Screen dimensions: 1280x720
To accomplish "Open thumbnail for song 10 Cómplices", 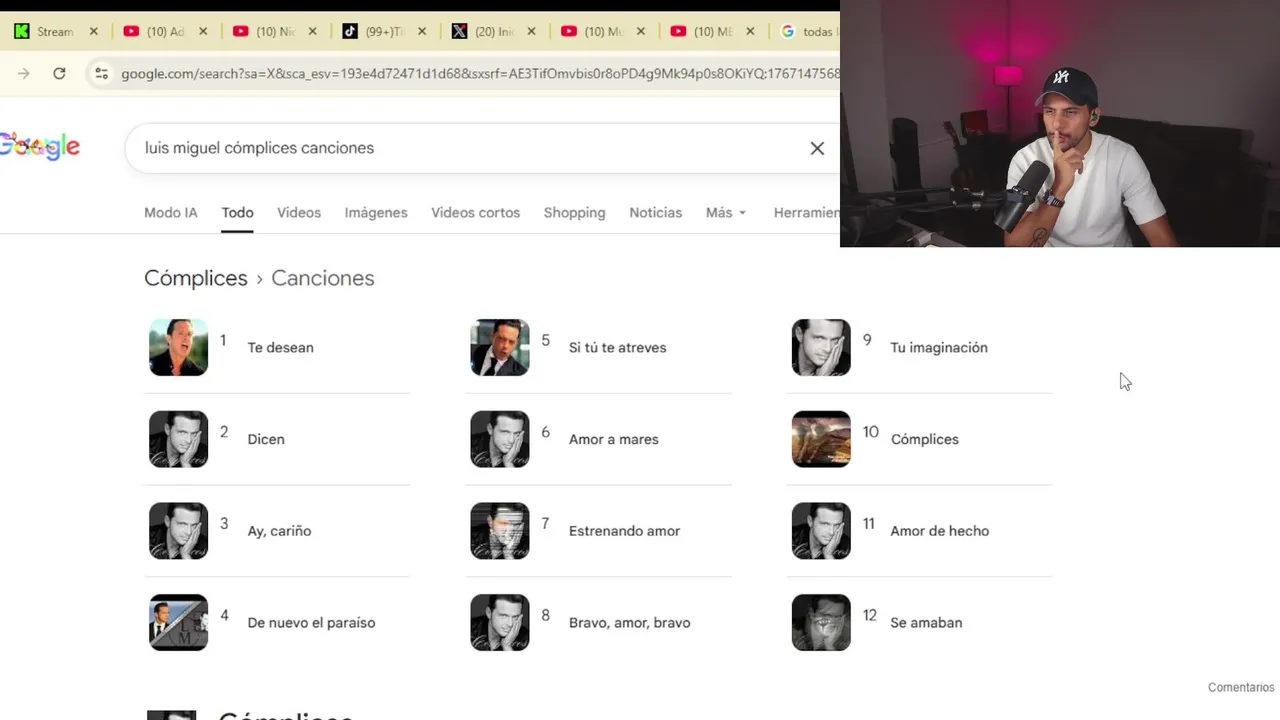I will (x=821, y=439).
